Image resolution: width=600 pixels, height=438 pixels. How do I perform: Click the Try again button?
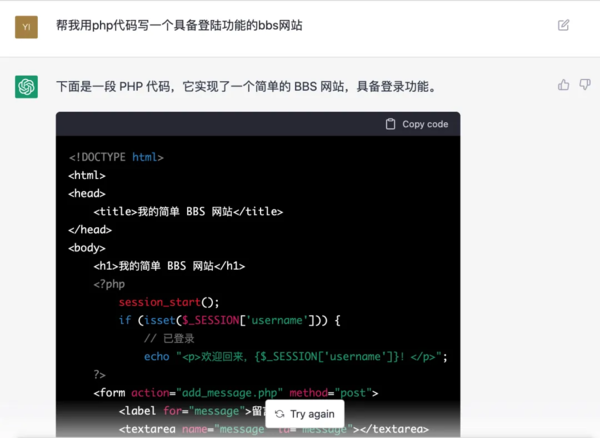305,414
